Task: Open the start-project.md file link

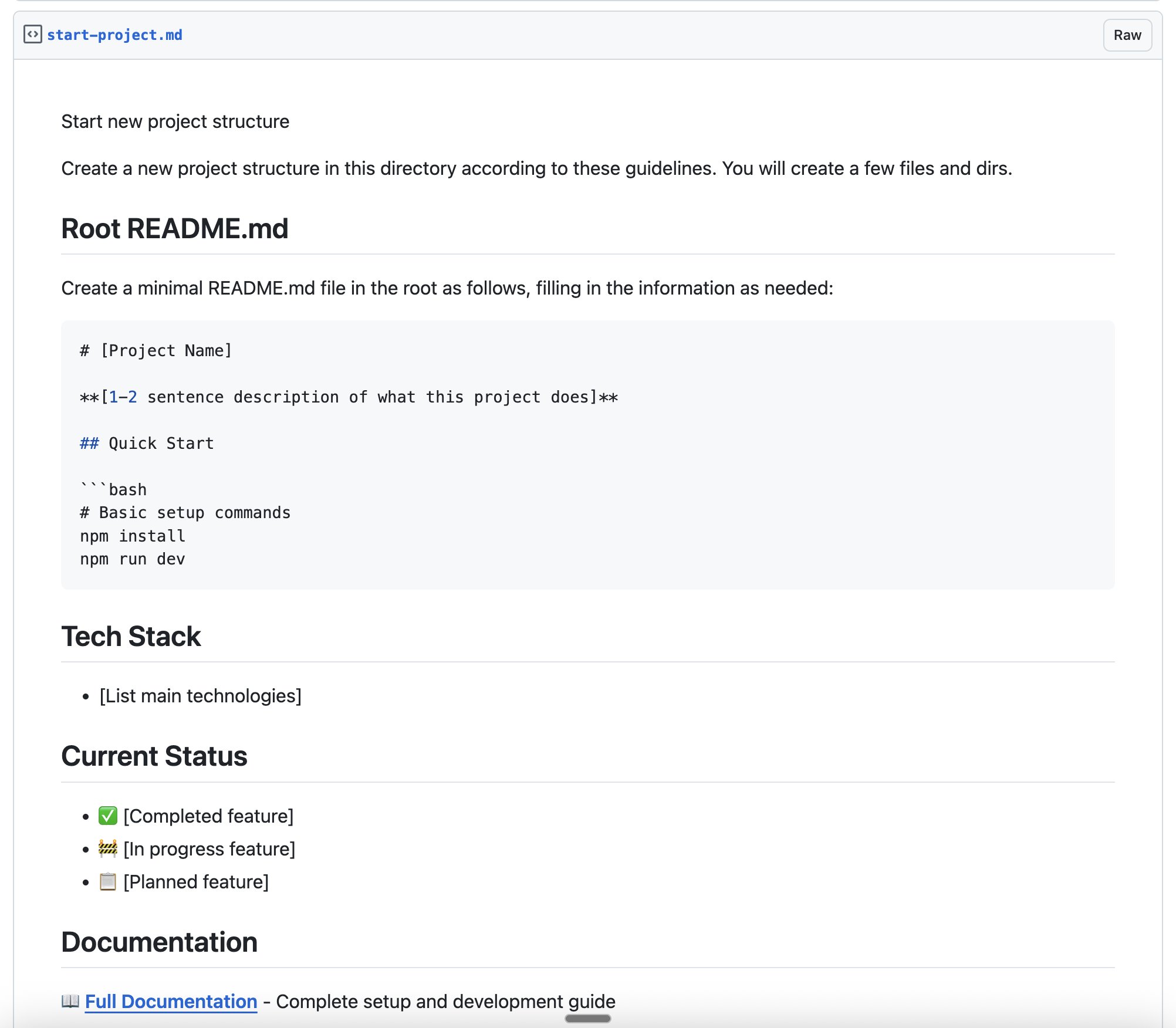Action: 114,35
